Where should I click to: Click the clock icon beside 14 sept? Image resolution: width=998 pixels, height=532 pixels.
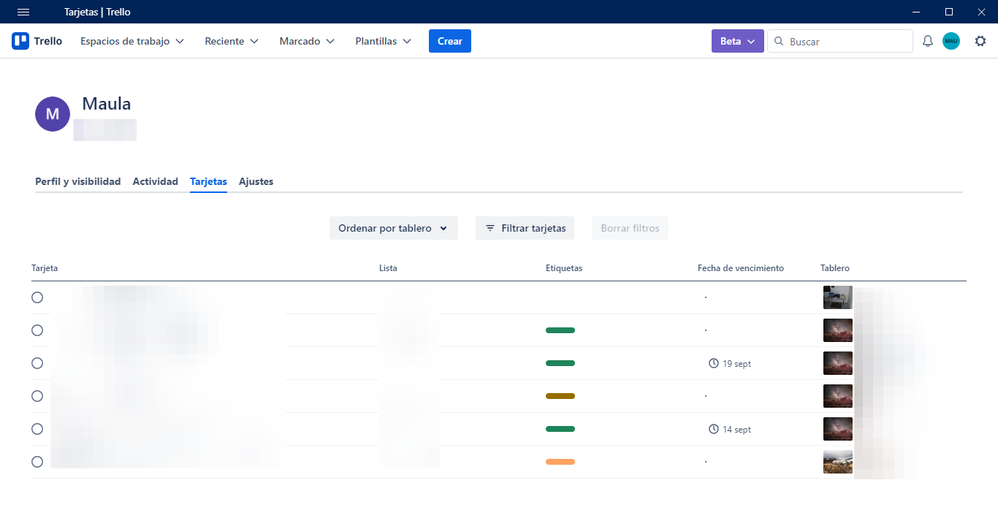tap(713, 430)
